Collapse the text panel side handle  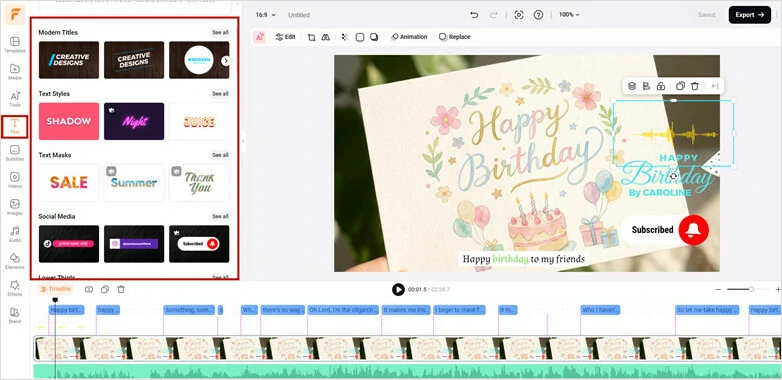pos(243,141)
